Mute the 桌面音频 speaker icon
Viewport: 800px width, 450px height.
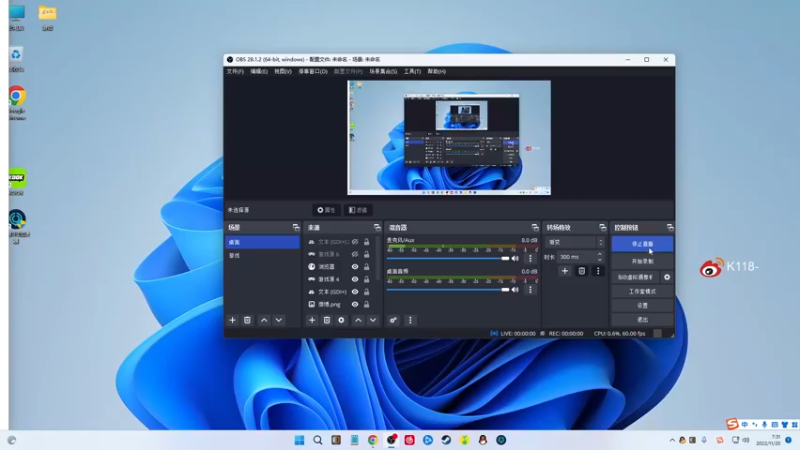515,289
